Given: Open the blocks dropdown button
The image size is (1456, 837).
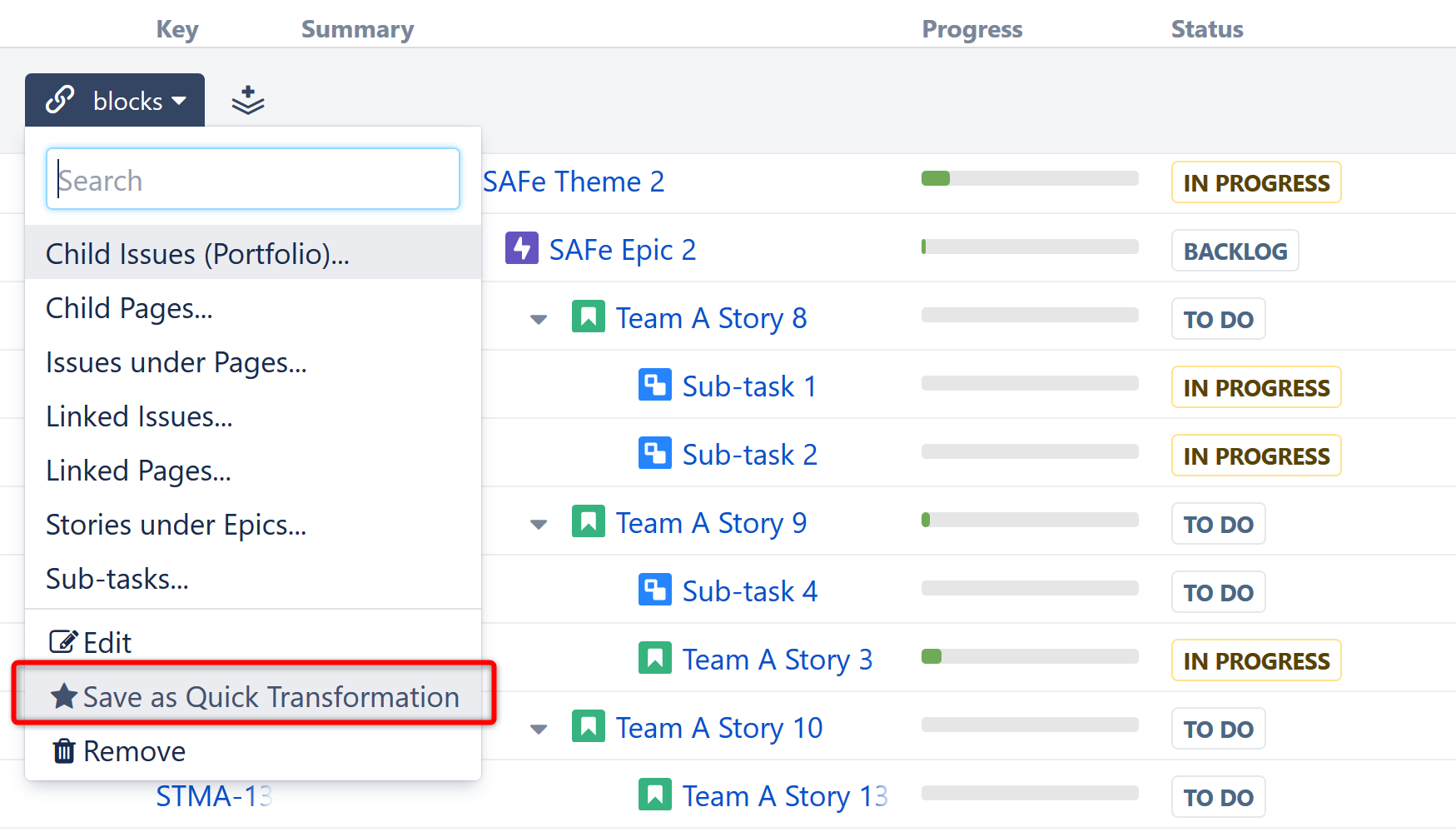Looking at the screenshot, I should pos(115,101).
